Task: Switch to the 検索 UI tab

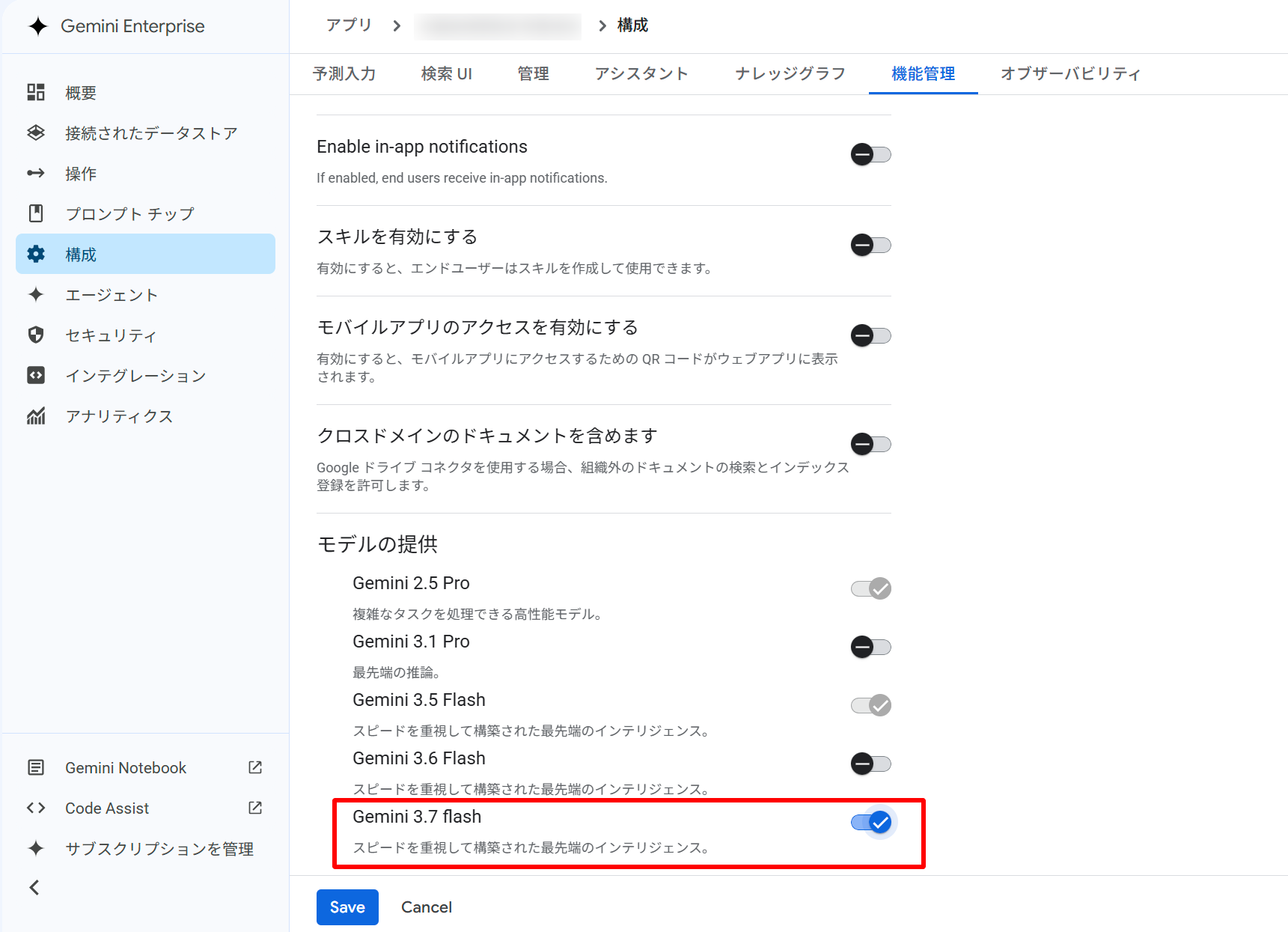Action: [446, 73]
